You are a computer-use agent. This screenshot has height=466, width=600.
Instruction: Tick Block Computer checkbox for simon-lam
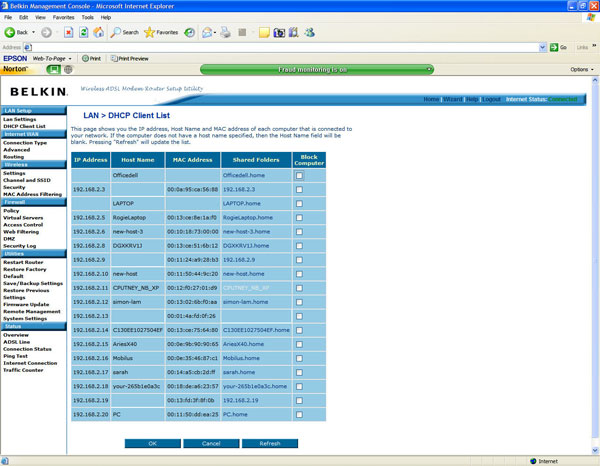[299, 301]
